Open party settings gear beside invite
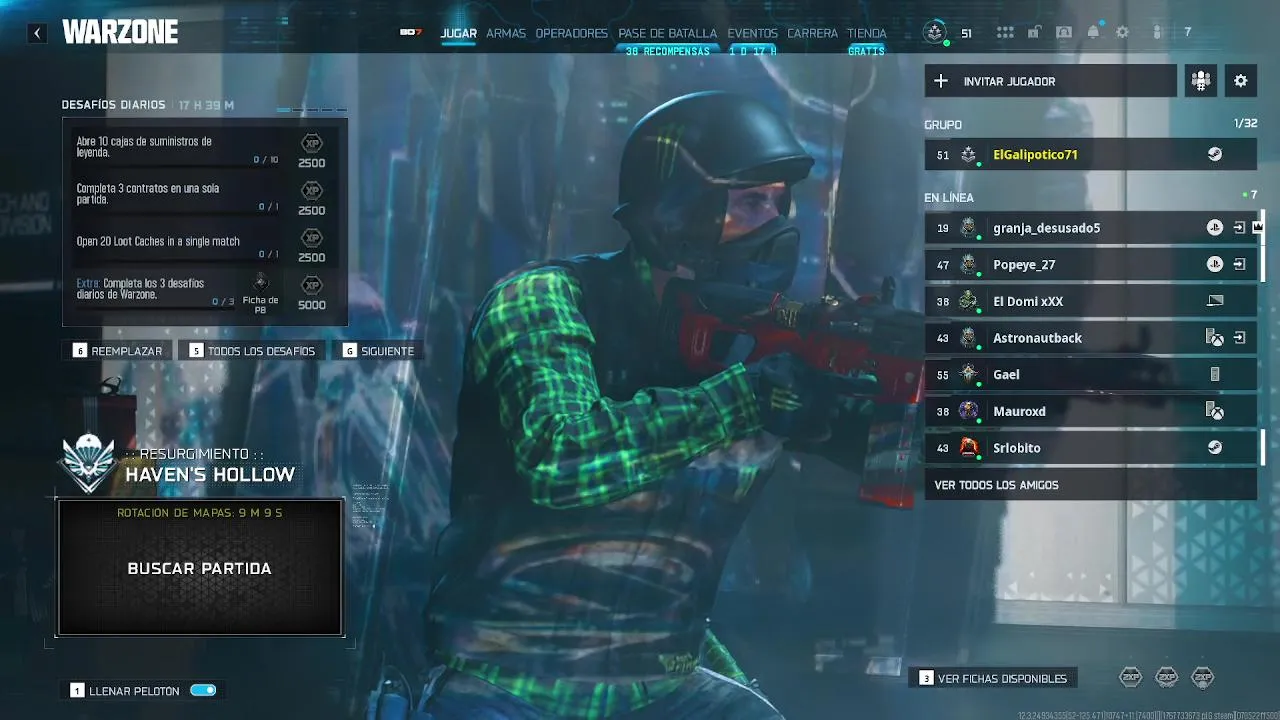 tap(1241, 81)
